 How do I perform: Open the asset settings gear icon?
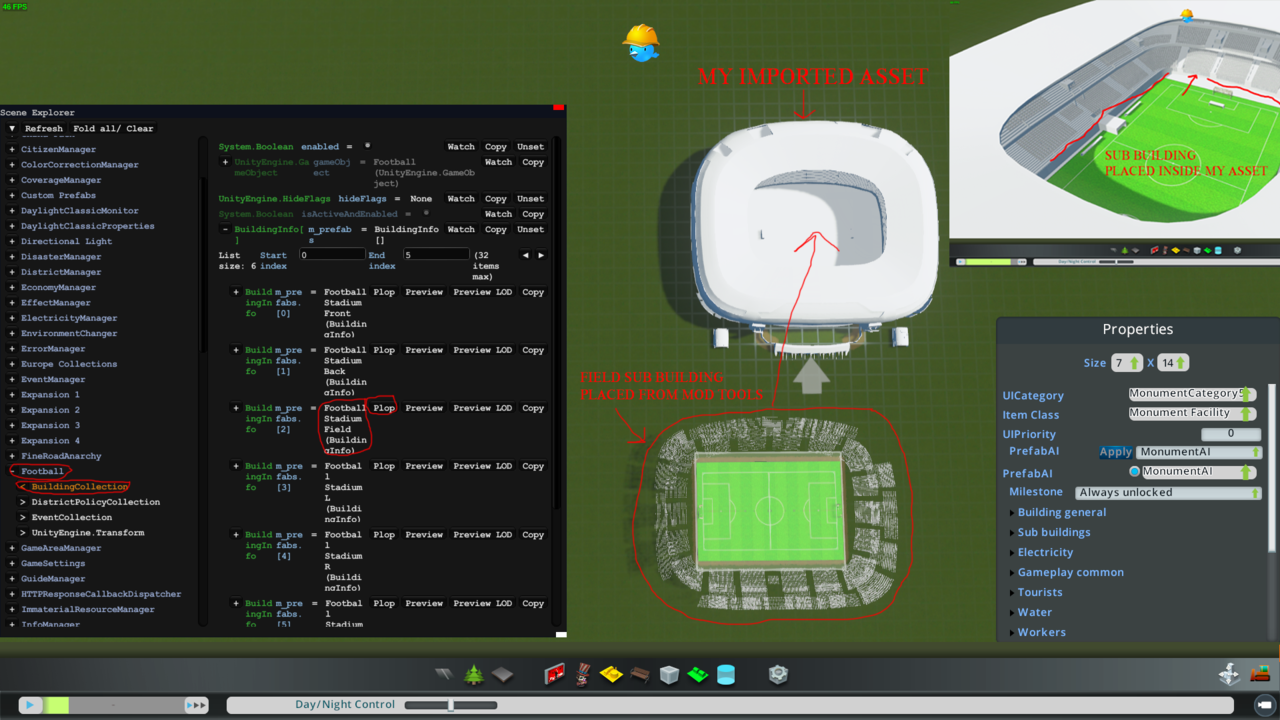click(x=778, y=675)
